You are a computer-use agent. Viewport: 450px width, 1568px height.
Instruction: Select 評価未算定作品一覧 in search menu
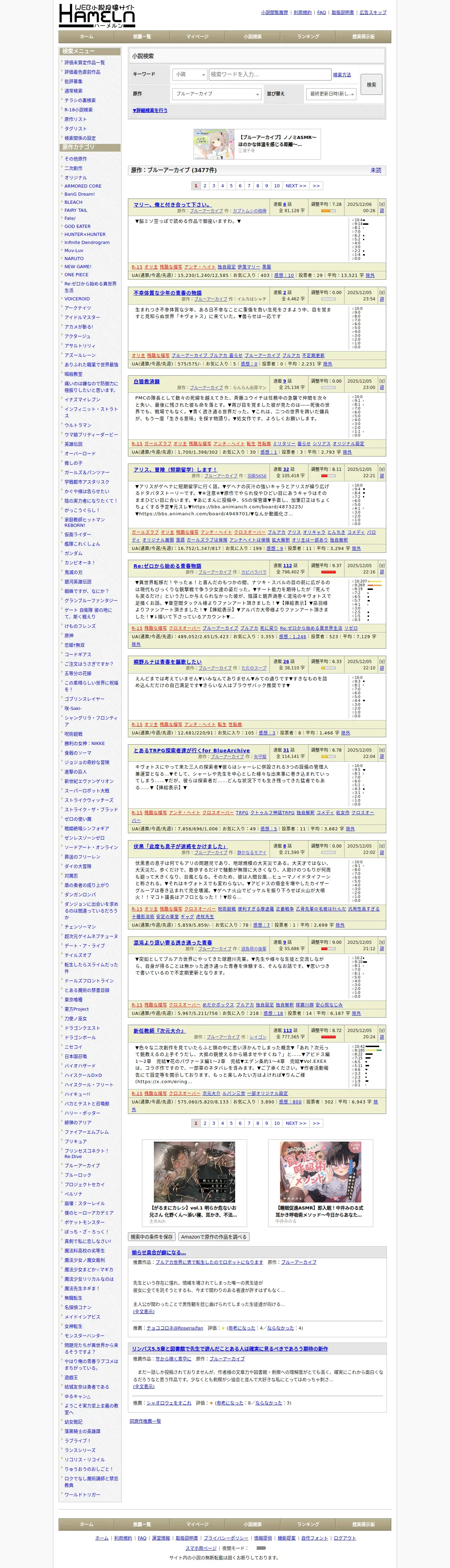[85, 63]
